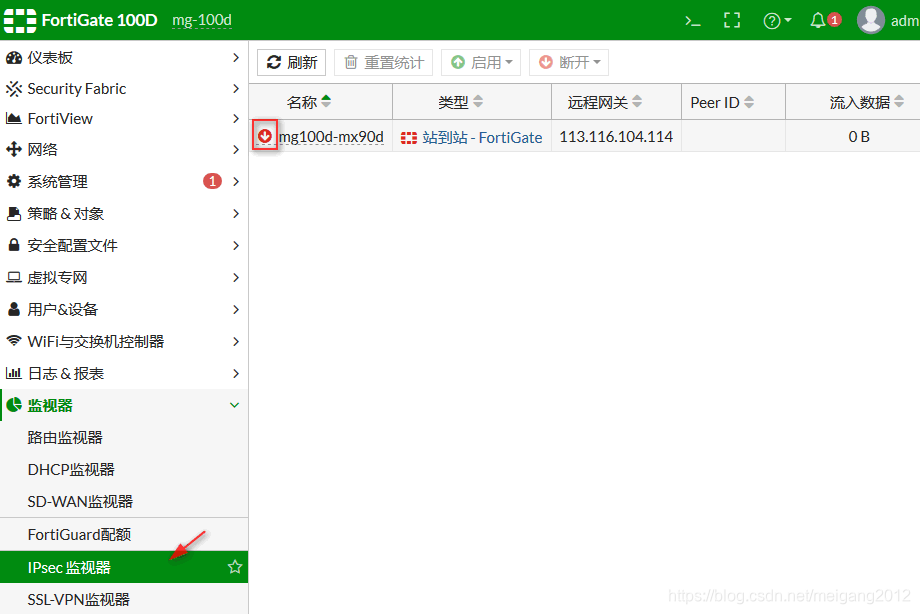
Task: Click the FortiGate logo icon
Action: pos(20,21)
